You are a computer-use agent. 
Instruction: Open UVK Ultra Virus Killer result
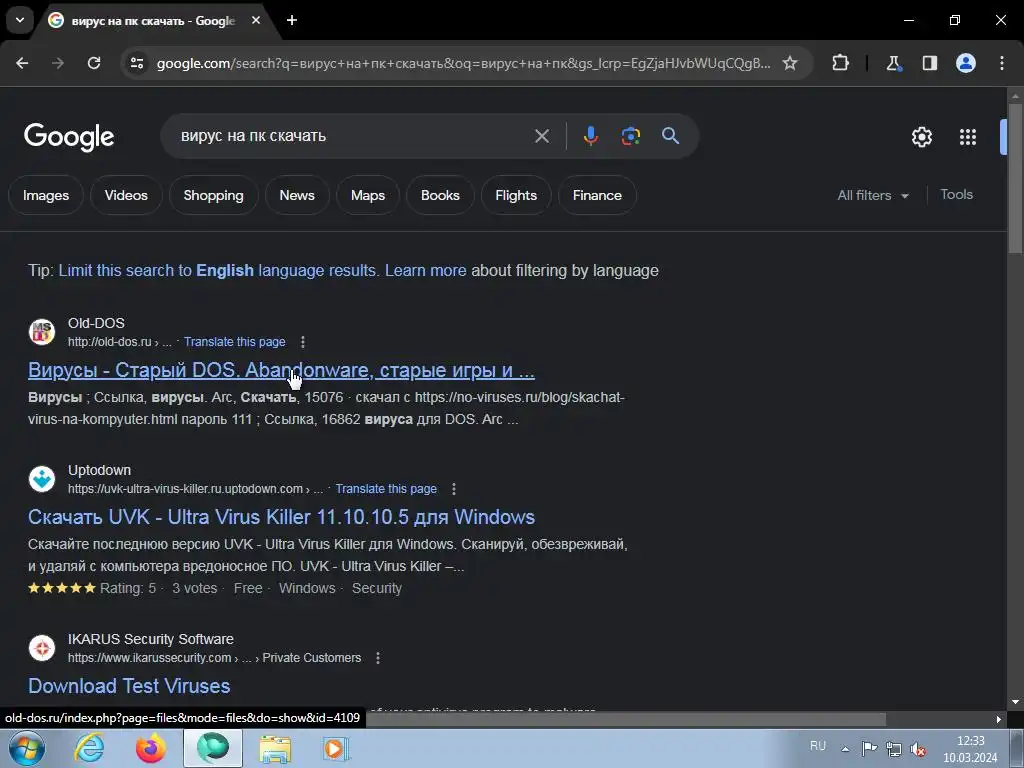tap(281, 517)
